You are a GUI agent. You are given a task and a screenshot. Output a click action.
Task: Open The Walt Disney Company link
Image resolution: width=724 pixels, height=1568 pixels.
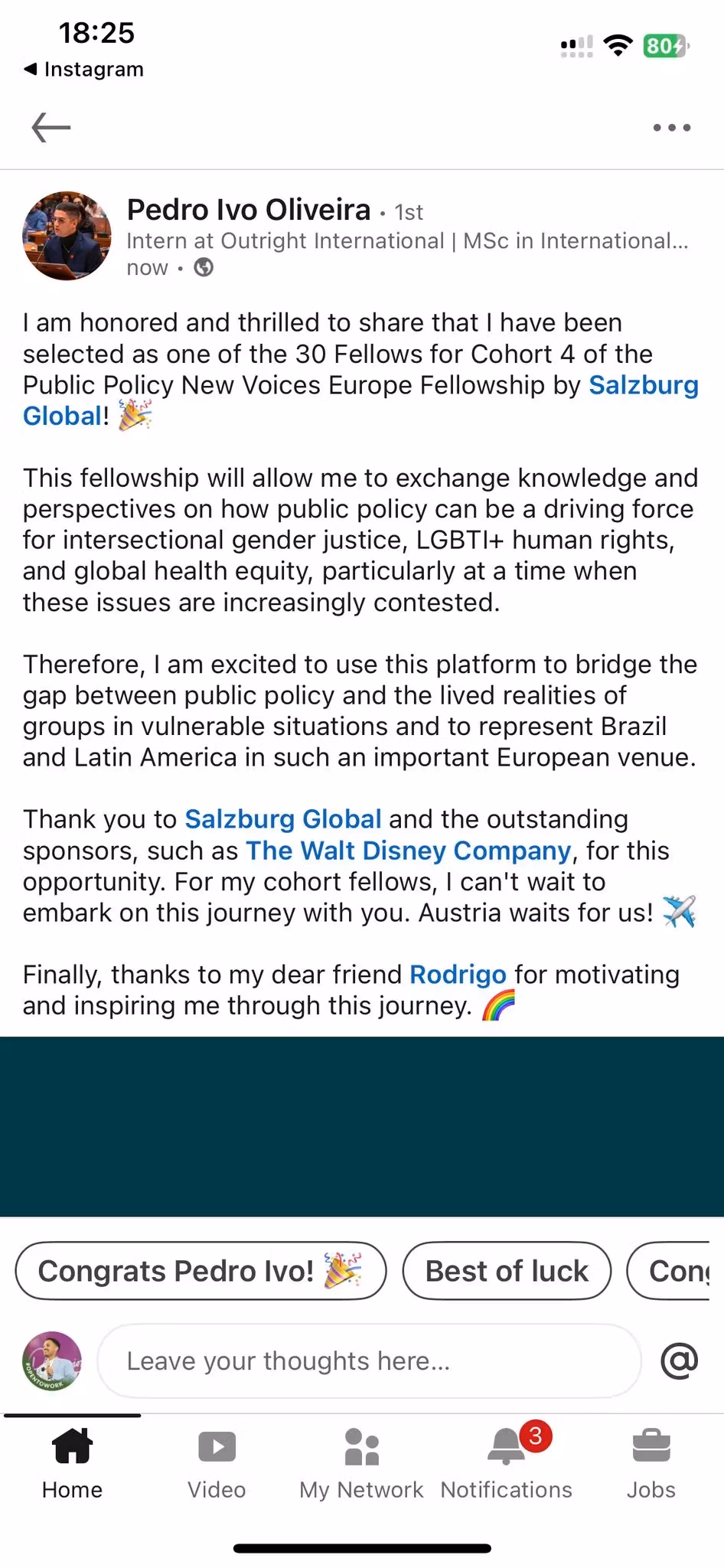[x=408, y=851]
